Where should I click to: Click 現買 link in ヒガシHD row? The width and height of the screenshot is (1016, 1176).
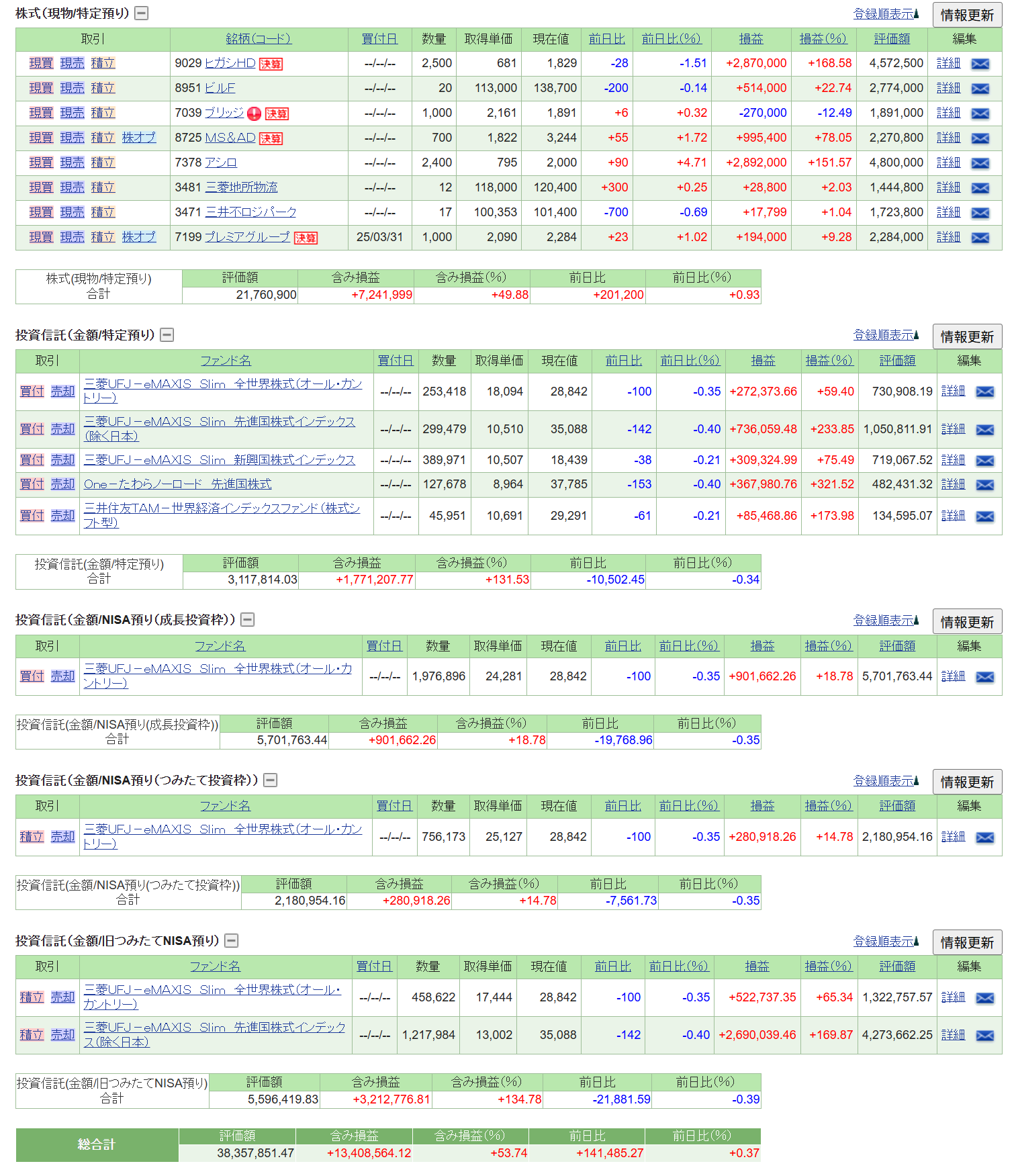pyautogui.click(x=41, y=63)
